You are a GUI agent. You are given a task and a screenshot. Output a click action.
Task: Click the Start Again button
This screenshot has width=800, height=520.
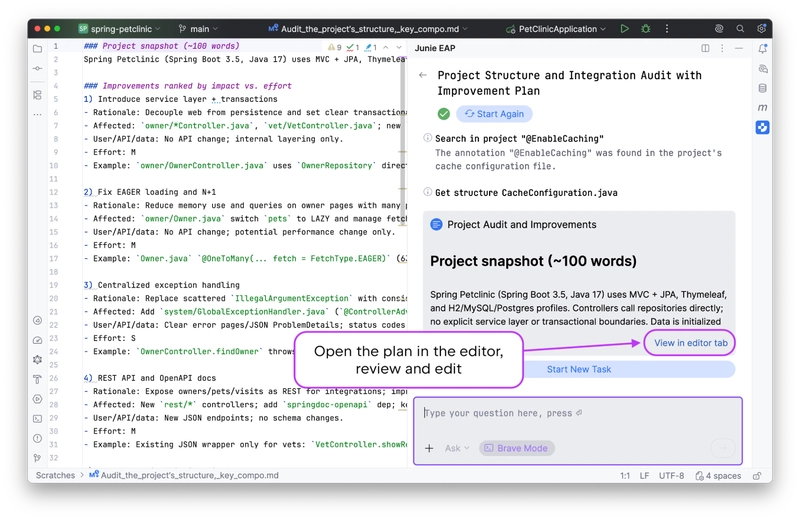[x=494, y=114]
